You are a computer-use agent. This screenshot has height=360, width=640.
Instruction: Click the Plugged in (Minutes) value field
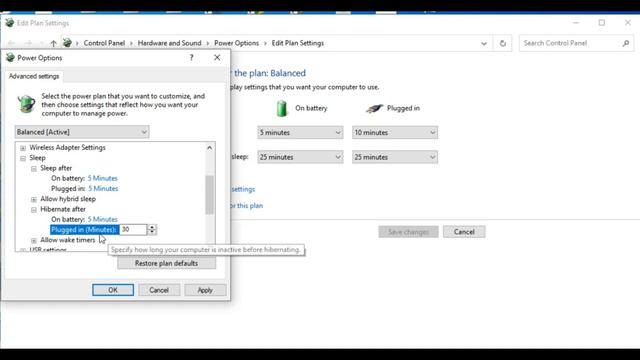point(133,229)
